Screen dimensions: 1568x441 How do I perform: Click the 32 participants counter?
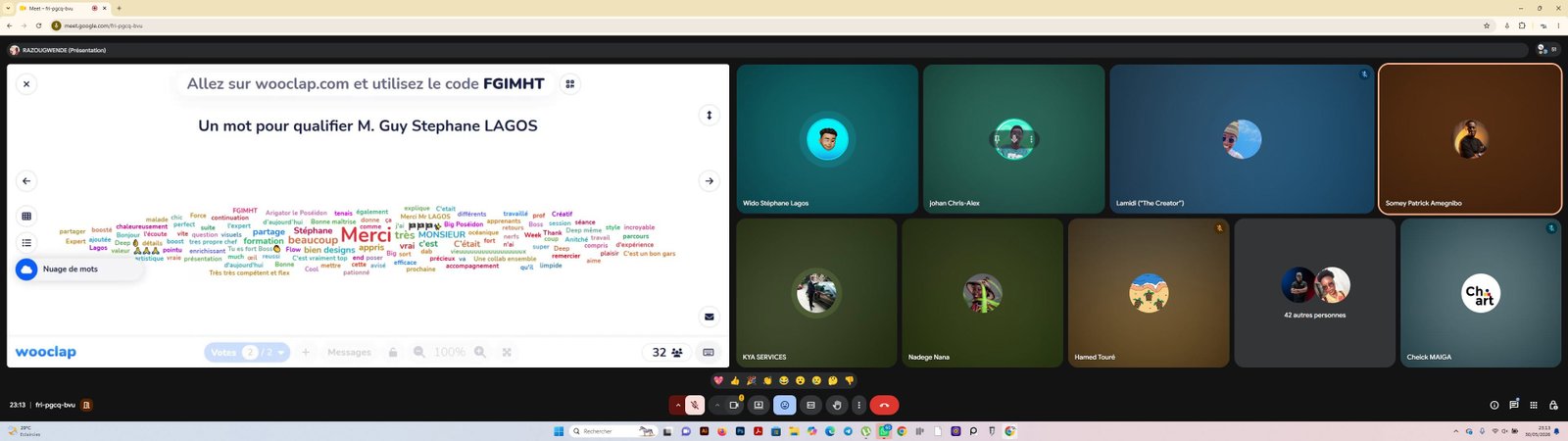point(667,352)
